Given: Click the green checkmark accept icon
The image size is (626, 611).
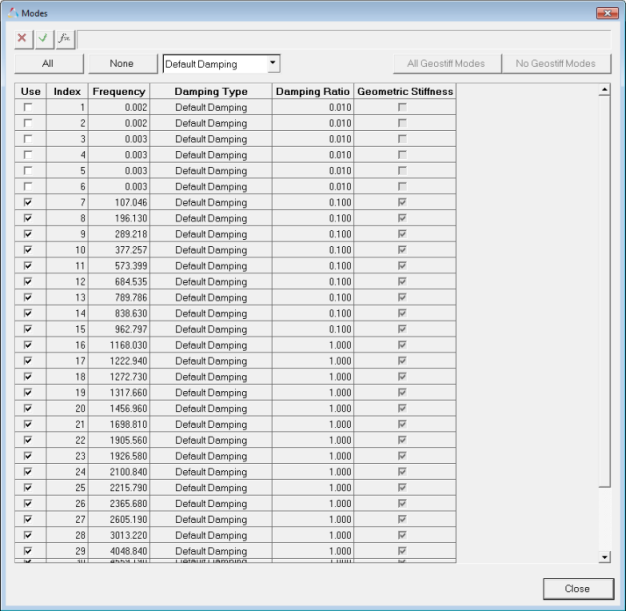Looking at the screenshot, I should [x=44, y=39].
